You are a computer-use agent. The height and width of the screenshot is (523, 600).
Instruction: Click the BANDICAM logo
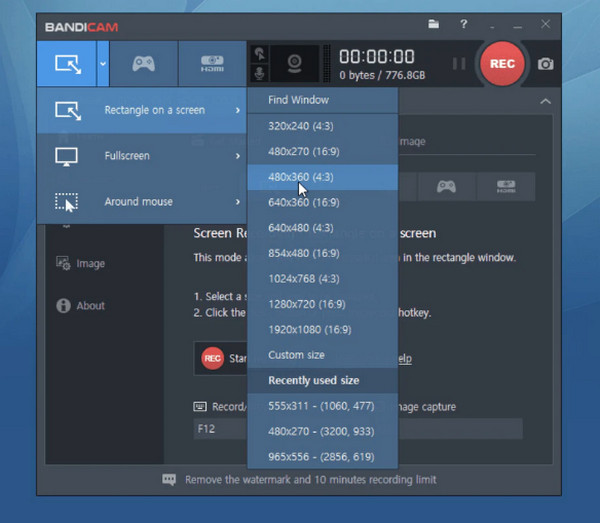[x=82, y=27]
